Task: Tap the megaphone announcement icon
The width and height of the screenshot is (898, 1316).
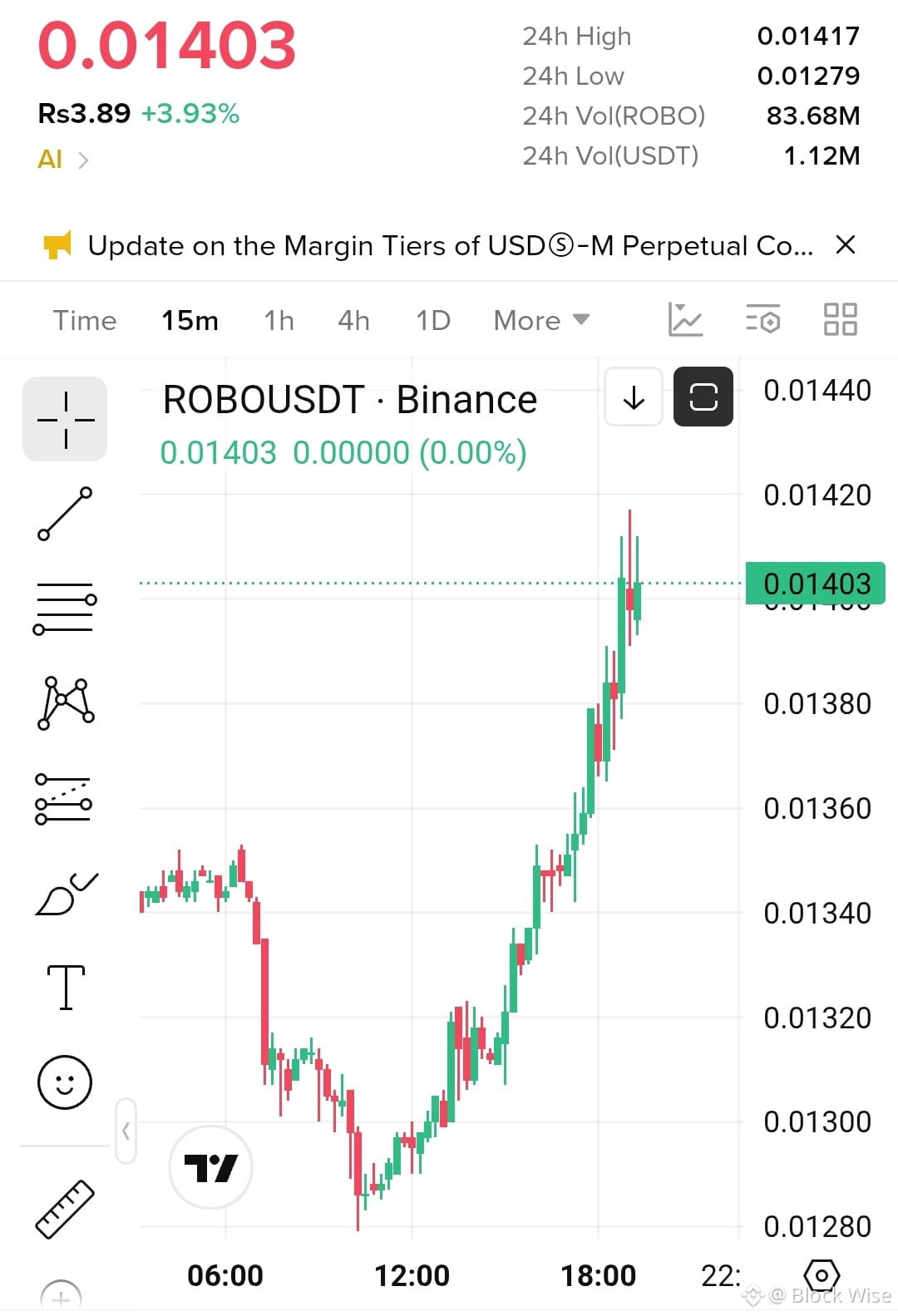Action: pyautogui.click(x=57, y=245)
